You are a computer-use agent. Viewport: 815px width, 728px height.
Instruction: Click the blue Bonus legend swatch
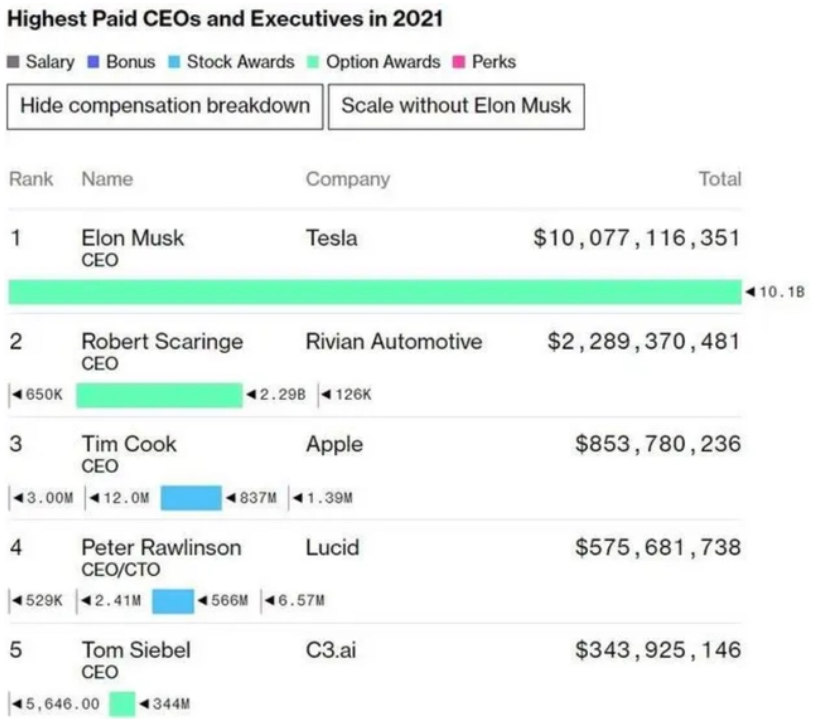pyautogui.click(x=94, y=62)
